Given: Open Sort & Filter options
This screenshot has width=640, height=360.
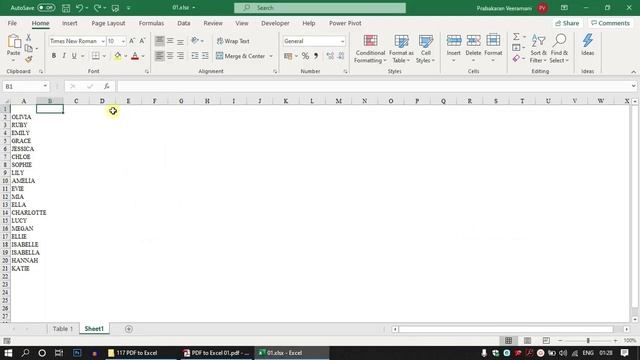Looking at the screenshot, I should pos(538,49).
